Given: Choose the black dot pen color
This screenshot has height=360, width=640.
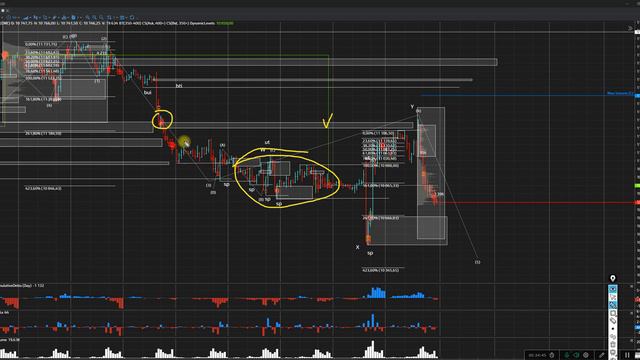Looking at the screenshot, I should pyautogui.click(x=613, y=329).
